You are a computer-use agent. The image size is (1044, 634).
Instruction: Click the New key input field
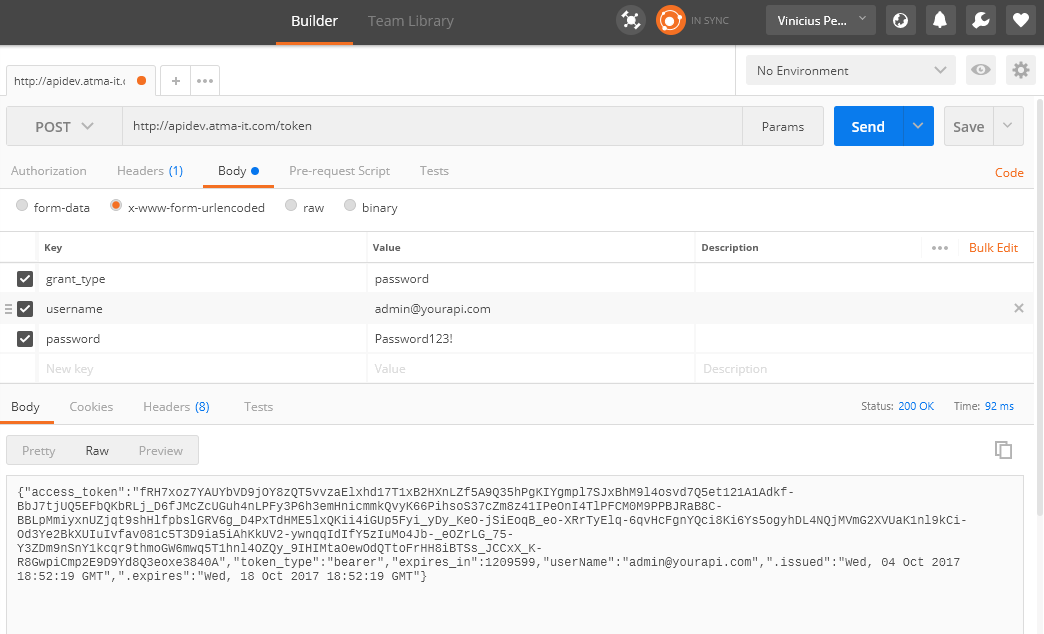(202, 369)
